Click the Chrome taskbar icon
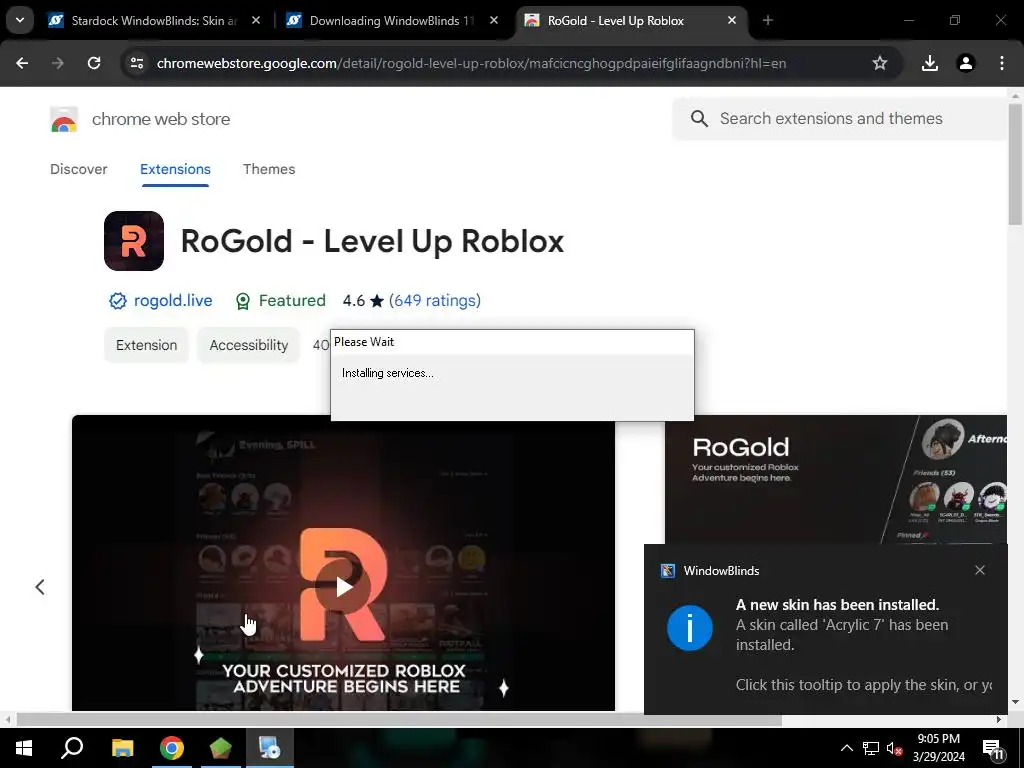This screenshot has height=768, width=1024. pos(172,748)
